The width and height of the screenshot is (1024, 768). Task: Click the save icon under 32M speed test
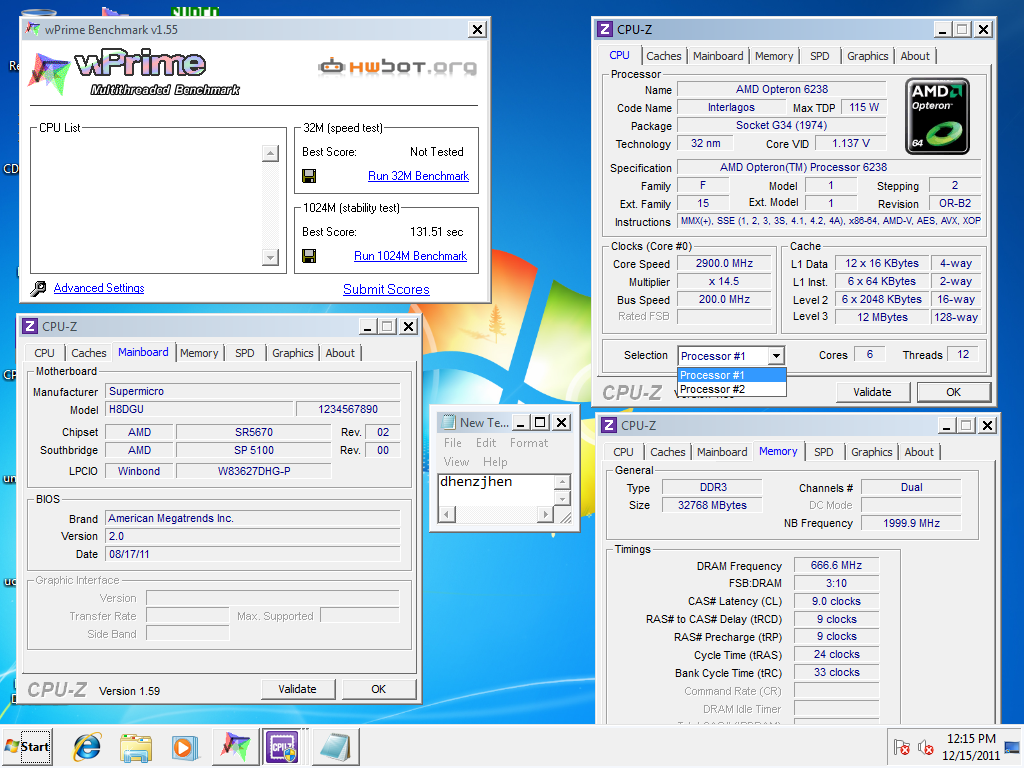(x=309, y=176)
